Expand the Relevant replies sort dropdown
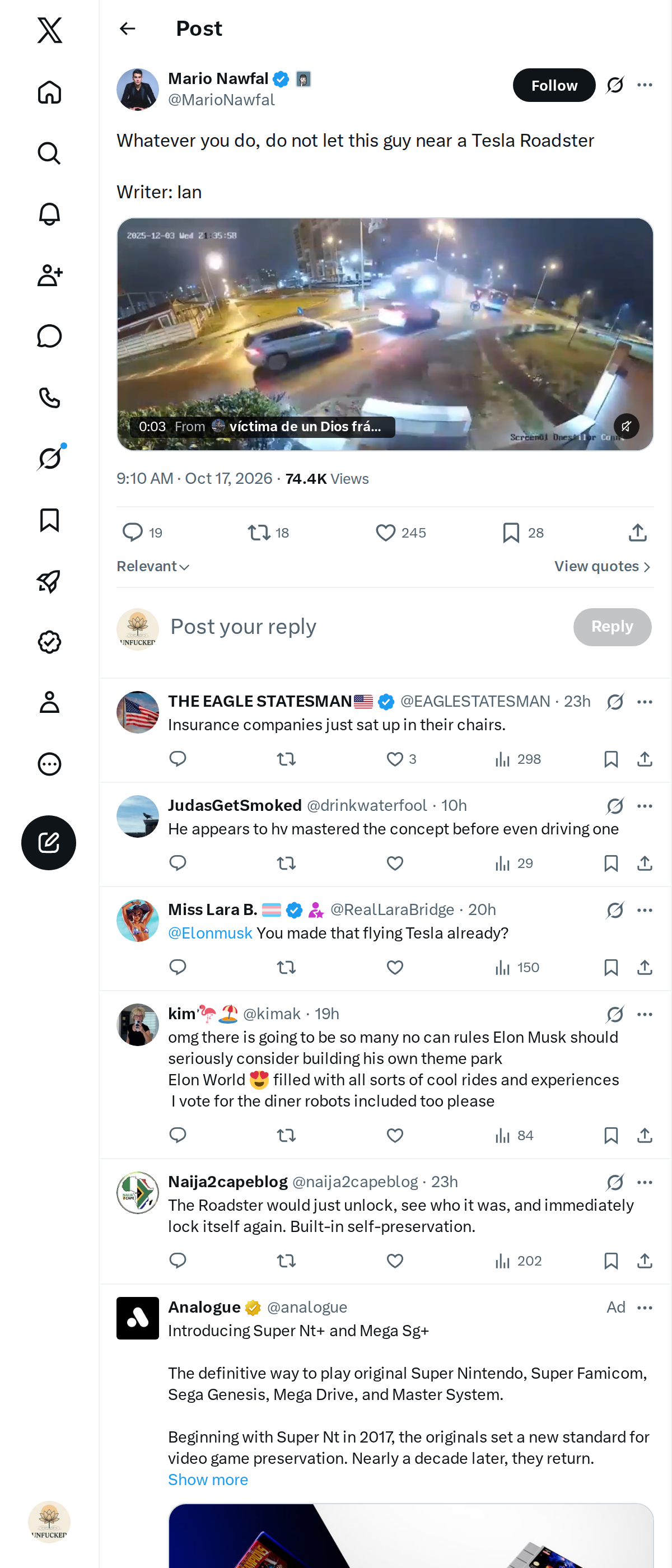The height and width of the screenshot is (1568, 672). click(x=153, y=566)
